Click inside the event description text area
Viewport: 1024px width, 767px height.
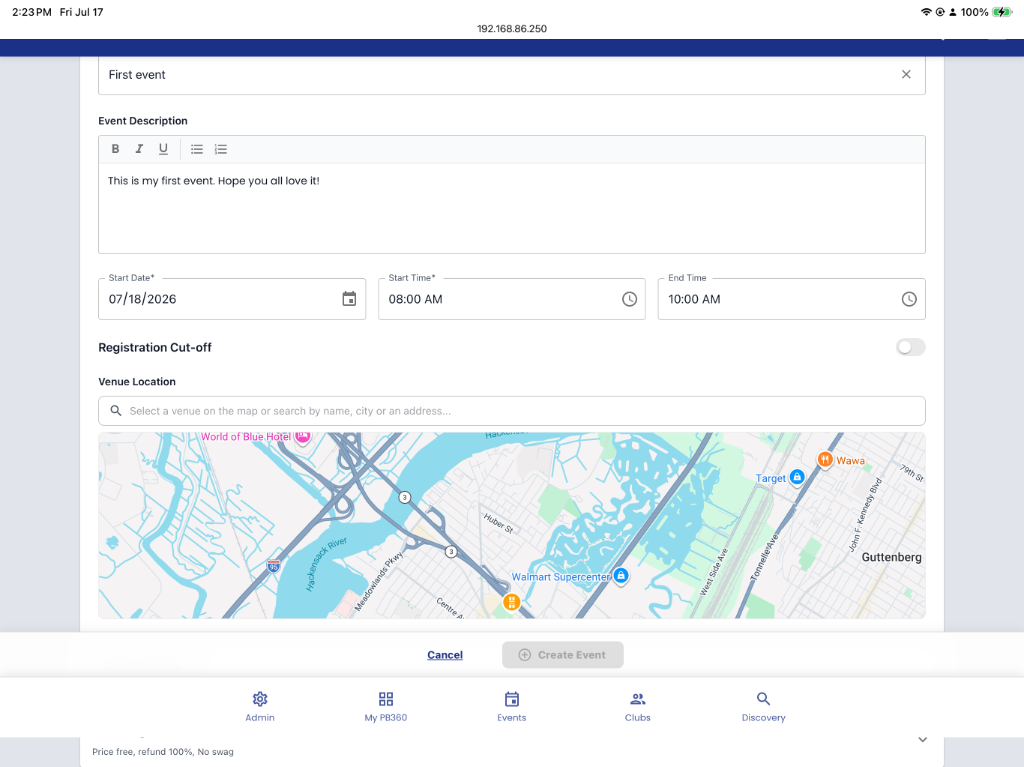tap(511, 208)
